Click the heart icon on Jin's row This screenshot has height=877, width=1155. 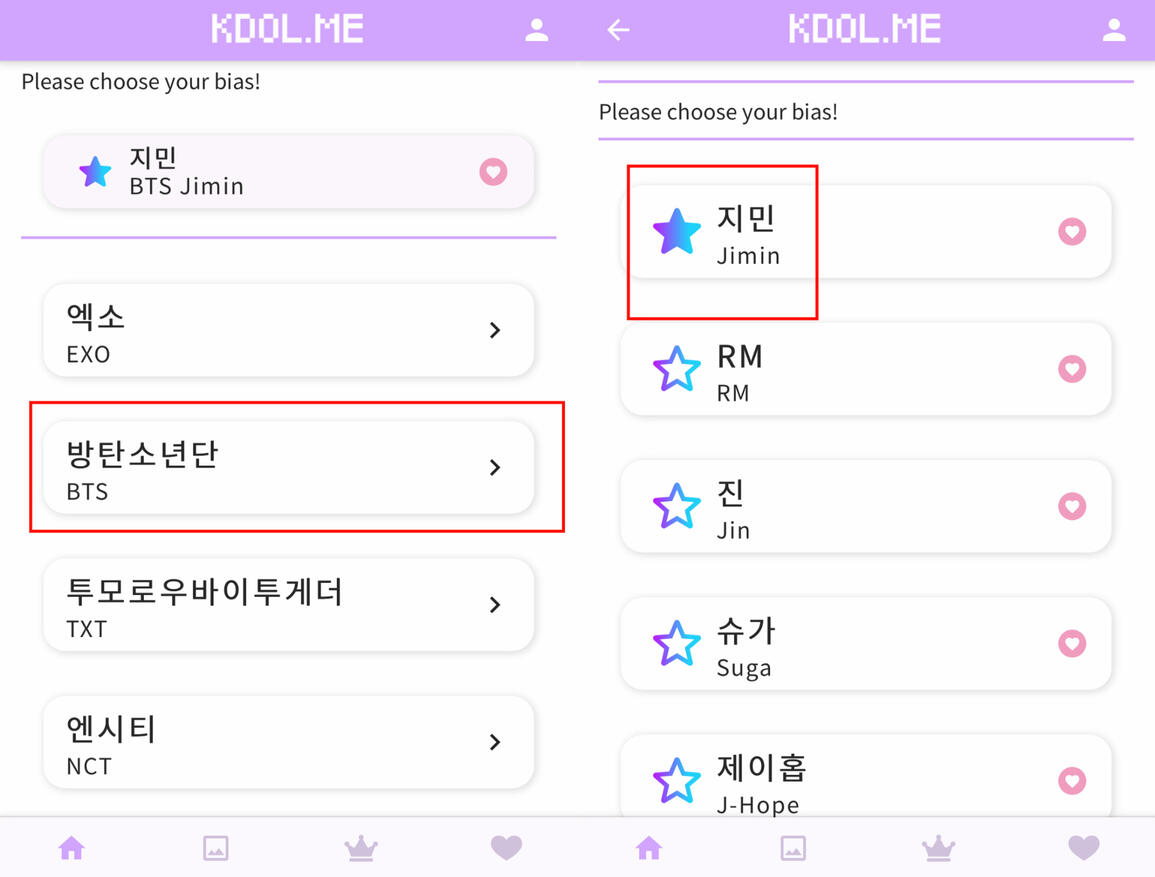[1072, 506]
